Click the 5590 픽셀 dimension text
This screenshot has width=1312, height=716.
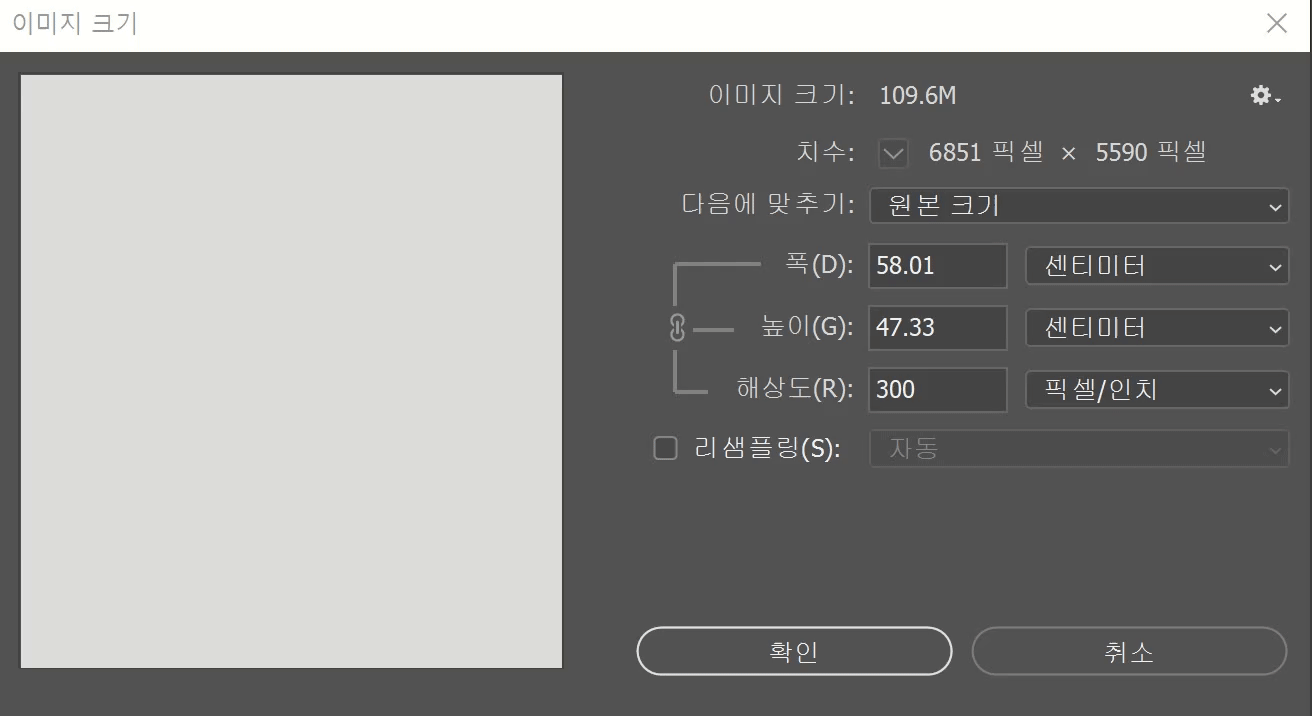coord(1151,153)
